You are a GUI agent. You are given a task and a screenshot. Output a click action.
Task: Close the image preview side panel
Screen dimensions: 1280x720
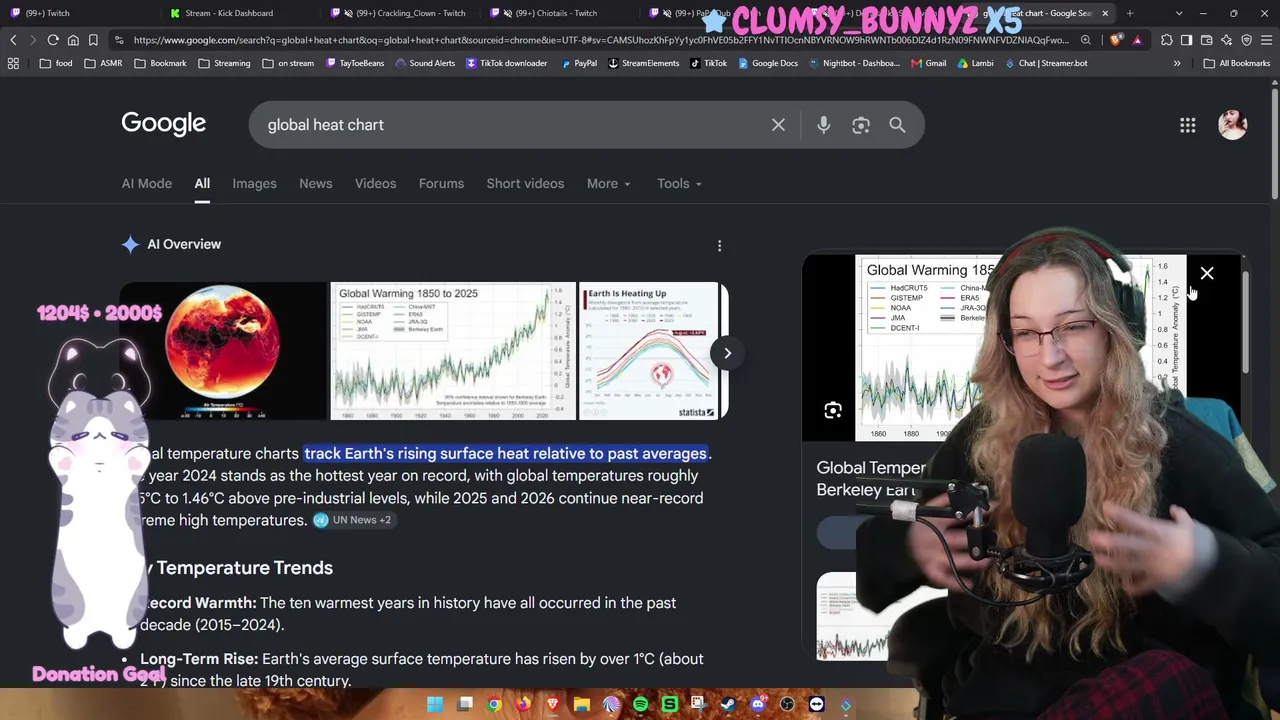(x=1207, y=273)
